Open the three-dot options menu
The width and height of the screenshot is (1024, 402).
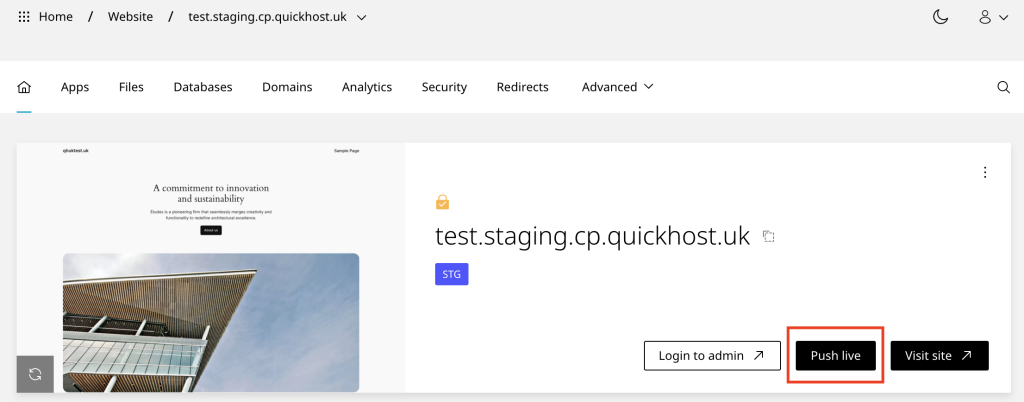(x=985, y=172)
